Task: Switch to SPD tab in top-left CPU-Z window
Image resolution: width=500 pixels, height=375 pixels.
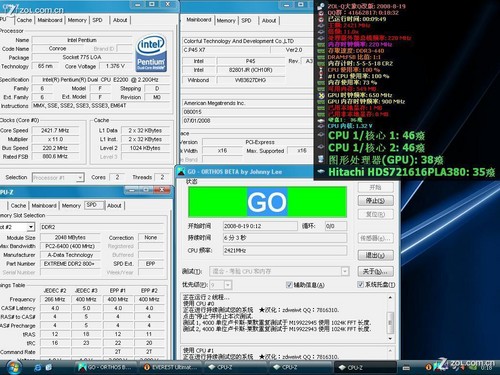Action: coord(97,20)
